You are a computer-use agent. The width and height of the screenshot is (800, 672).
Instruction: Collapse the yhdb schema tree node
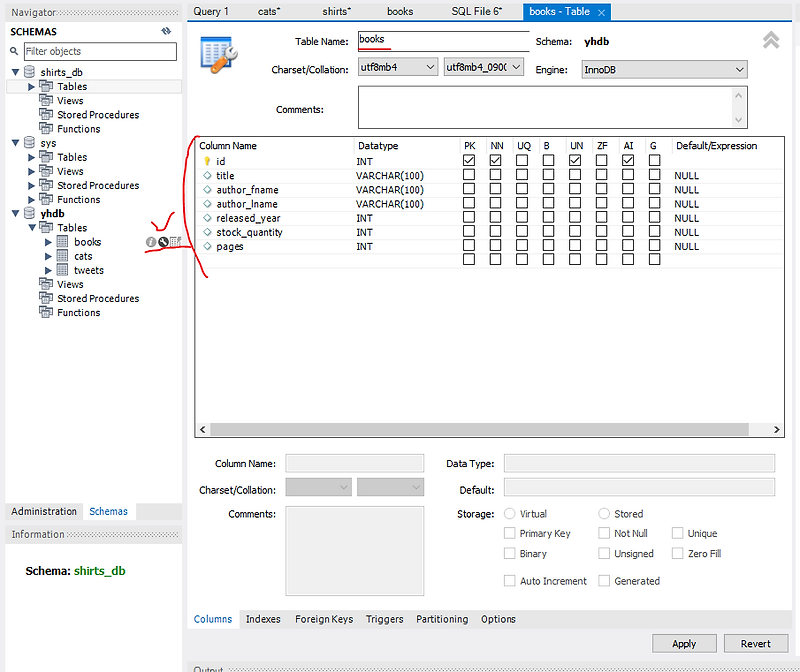[13, 213]
